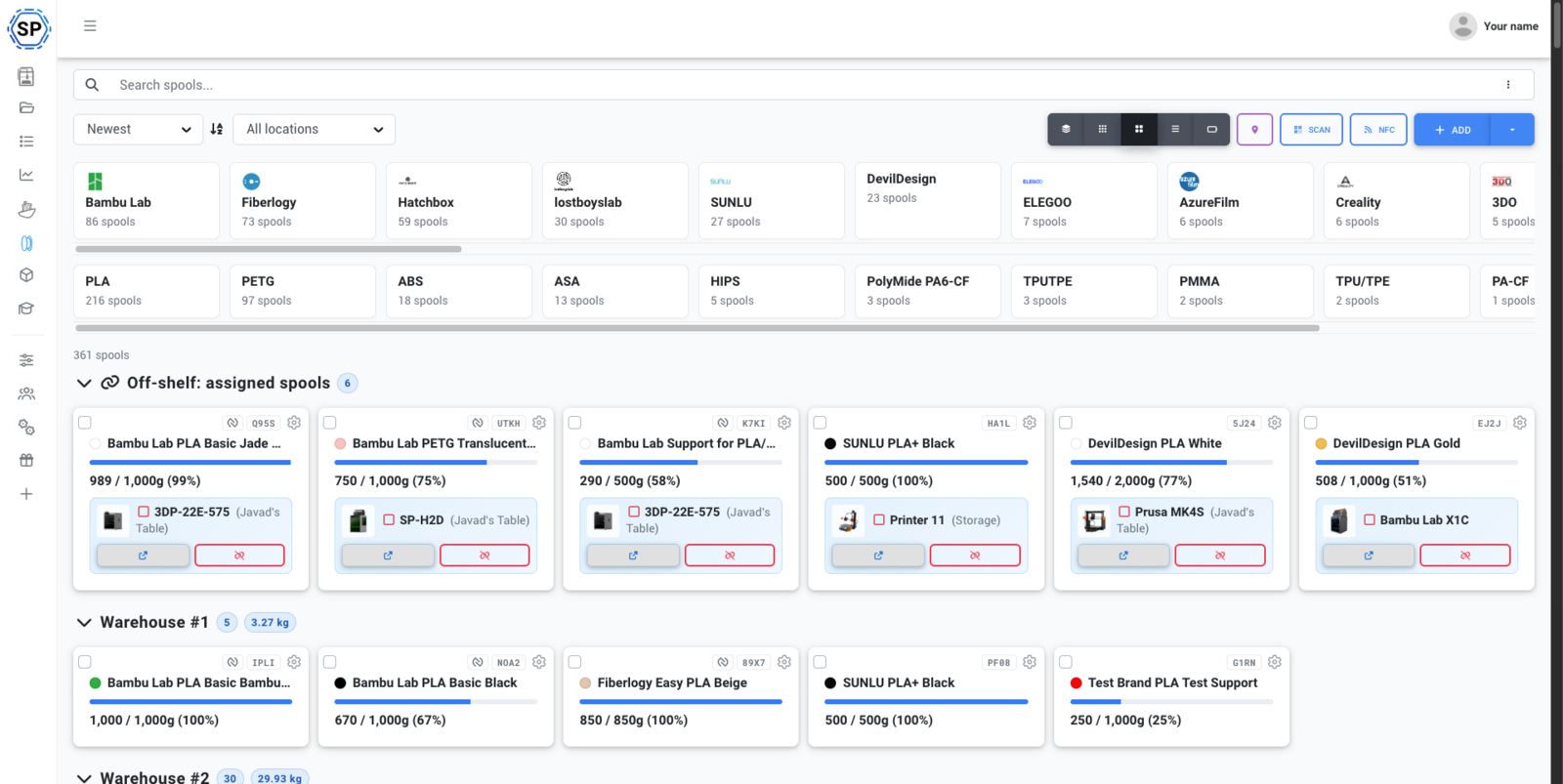Open gear settings on the Q95S spool card
Image resolution: width=1563 pixels, height=784 pixels.
[294, 423]
